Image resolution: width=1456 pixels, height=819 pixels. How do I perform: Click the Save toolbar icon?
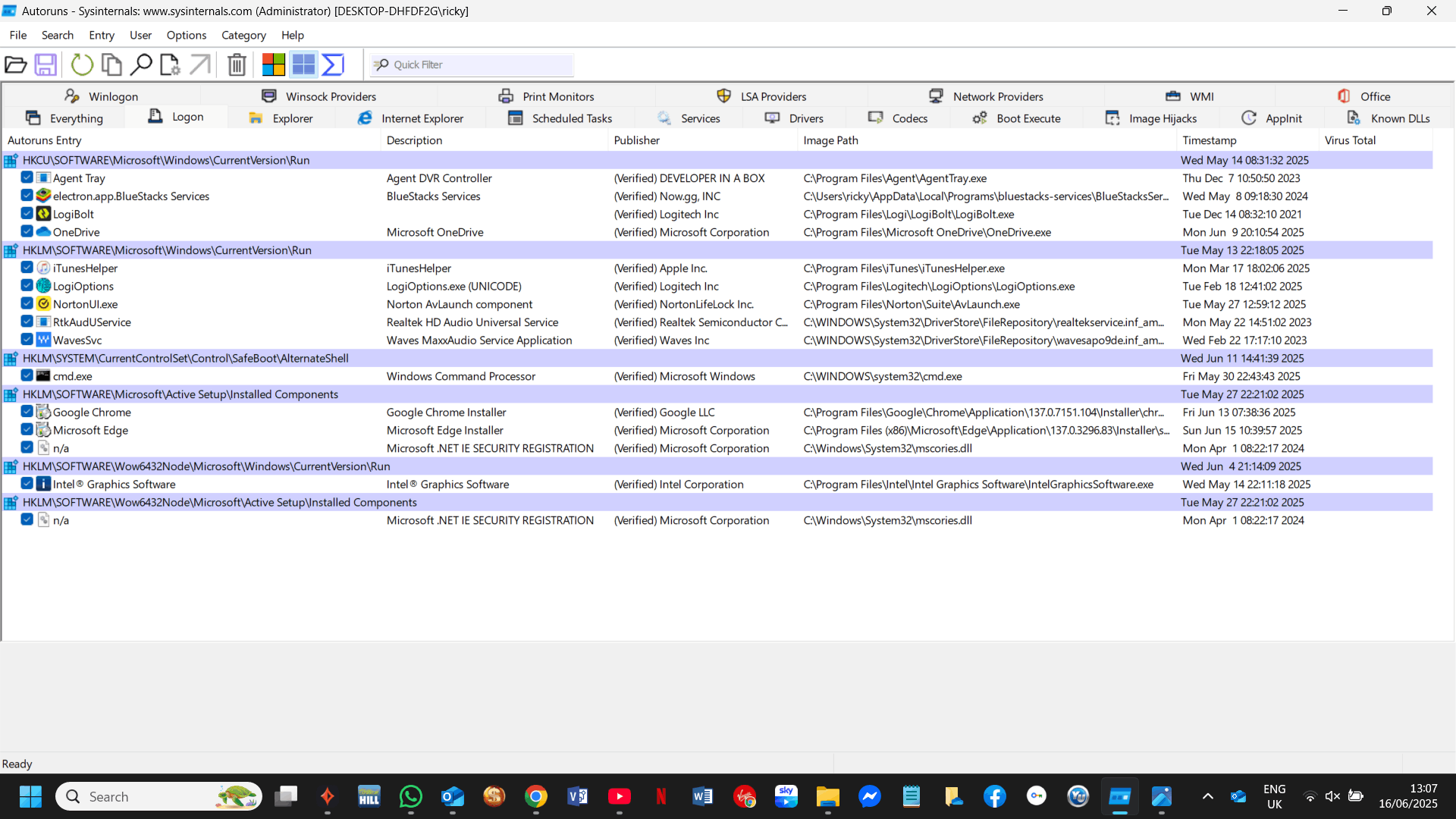[45, 64]
